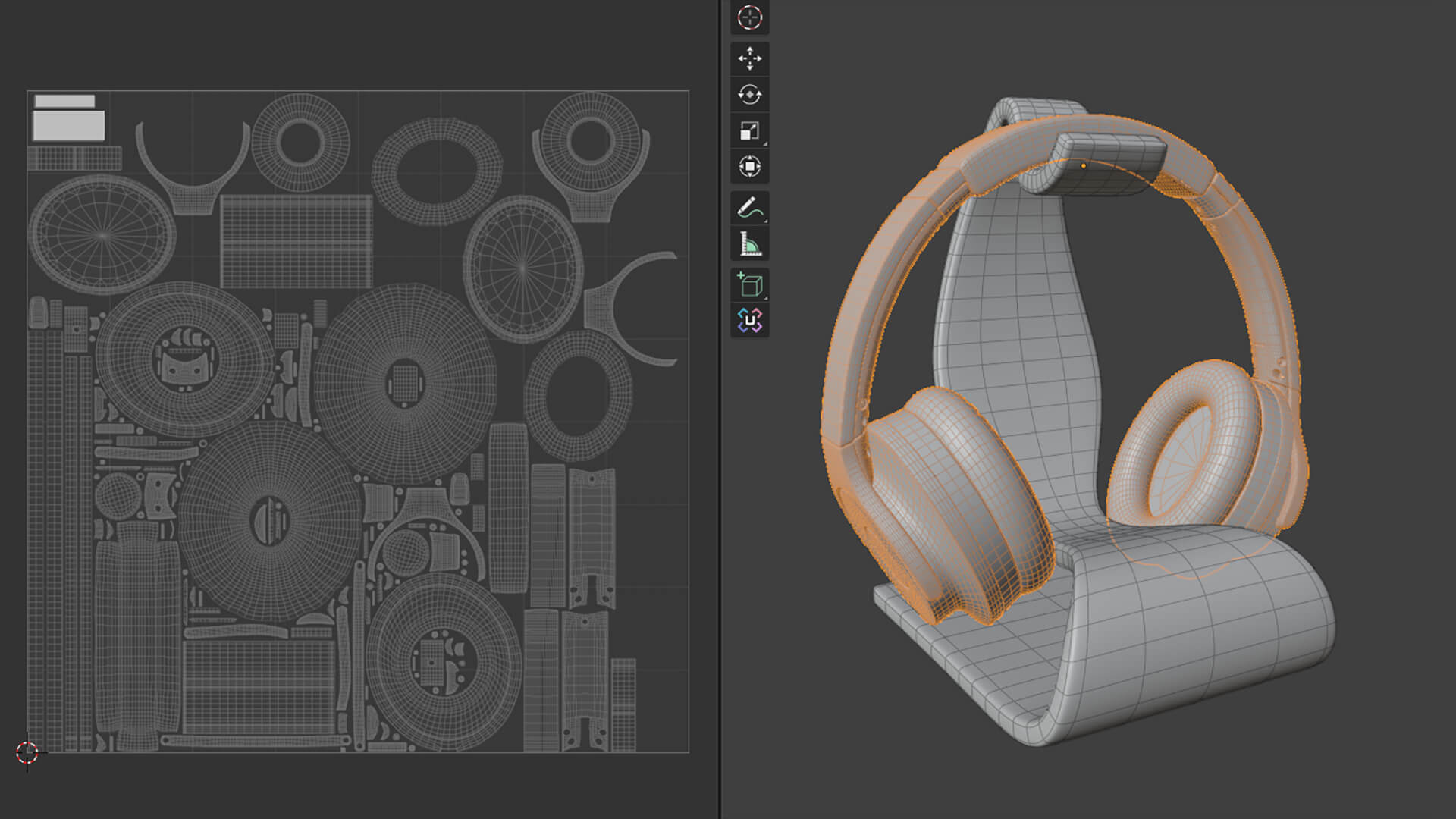Activate the Measure ruler tool
Viewport: 1456px width, 819px height.
pyautogui.click(x=749, y=244)
